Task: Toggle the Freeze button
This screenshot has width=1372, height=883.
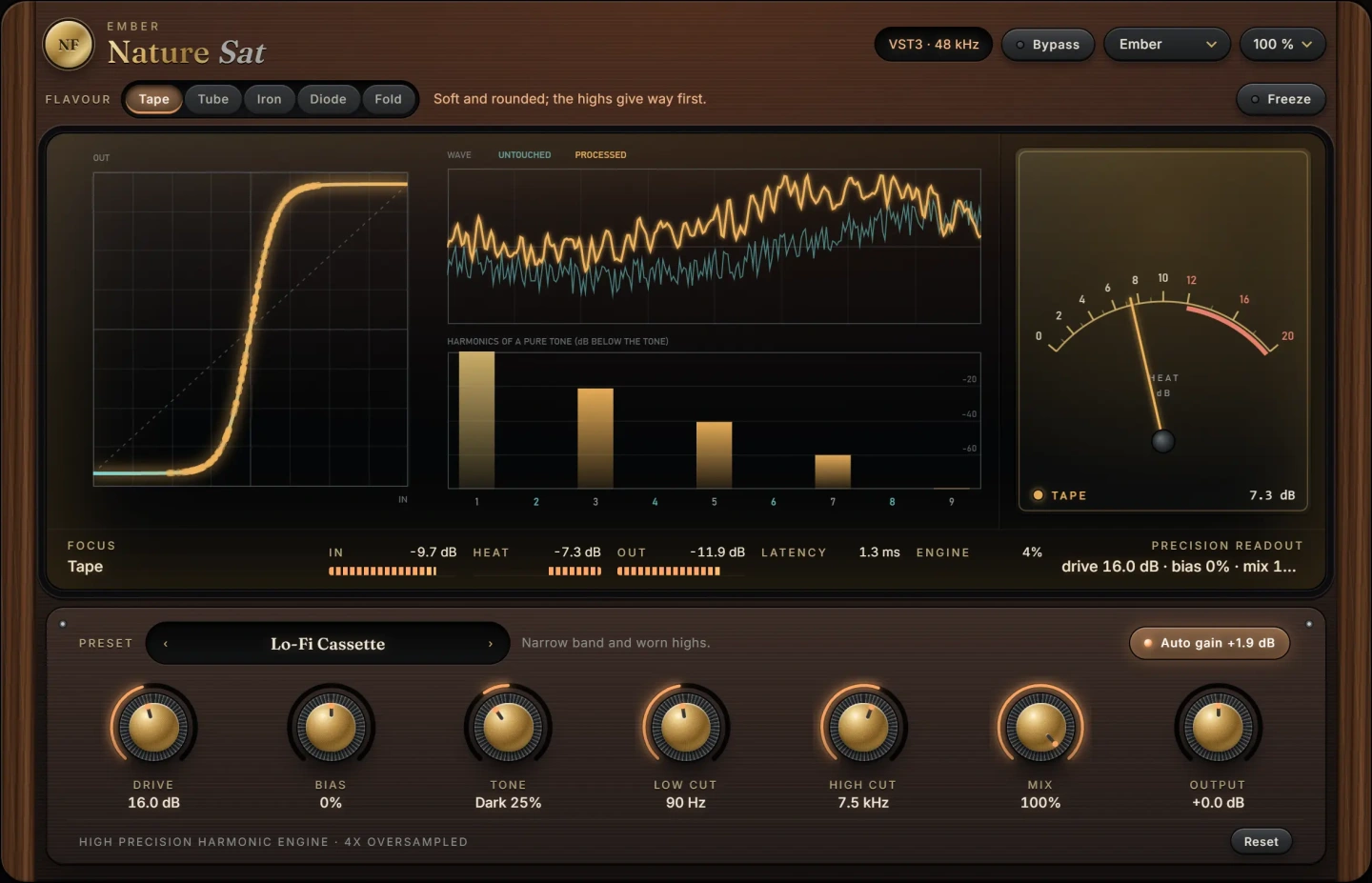Action: (x=1281, y=99)
